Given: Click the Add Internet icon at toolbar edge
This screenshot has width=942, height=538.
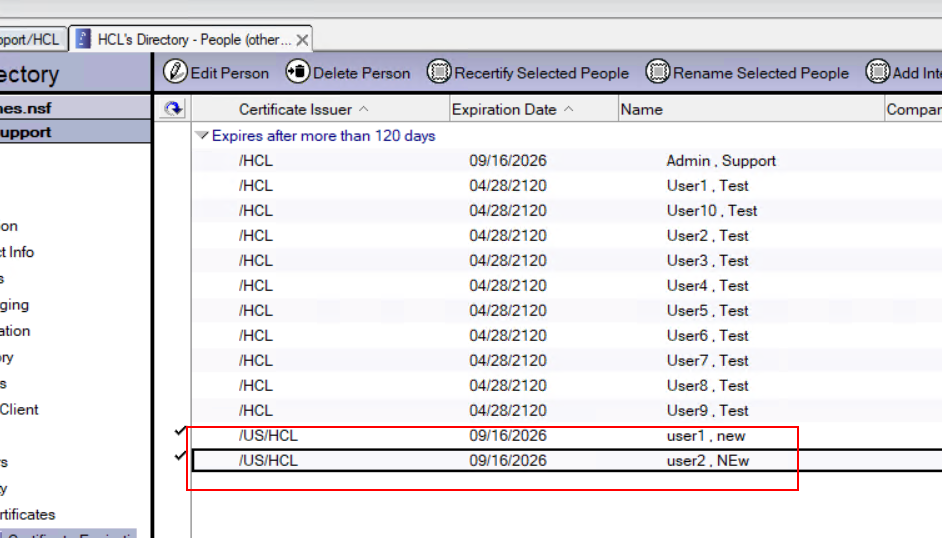Looking at the screenshot, I should tap(877, 71).
